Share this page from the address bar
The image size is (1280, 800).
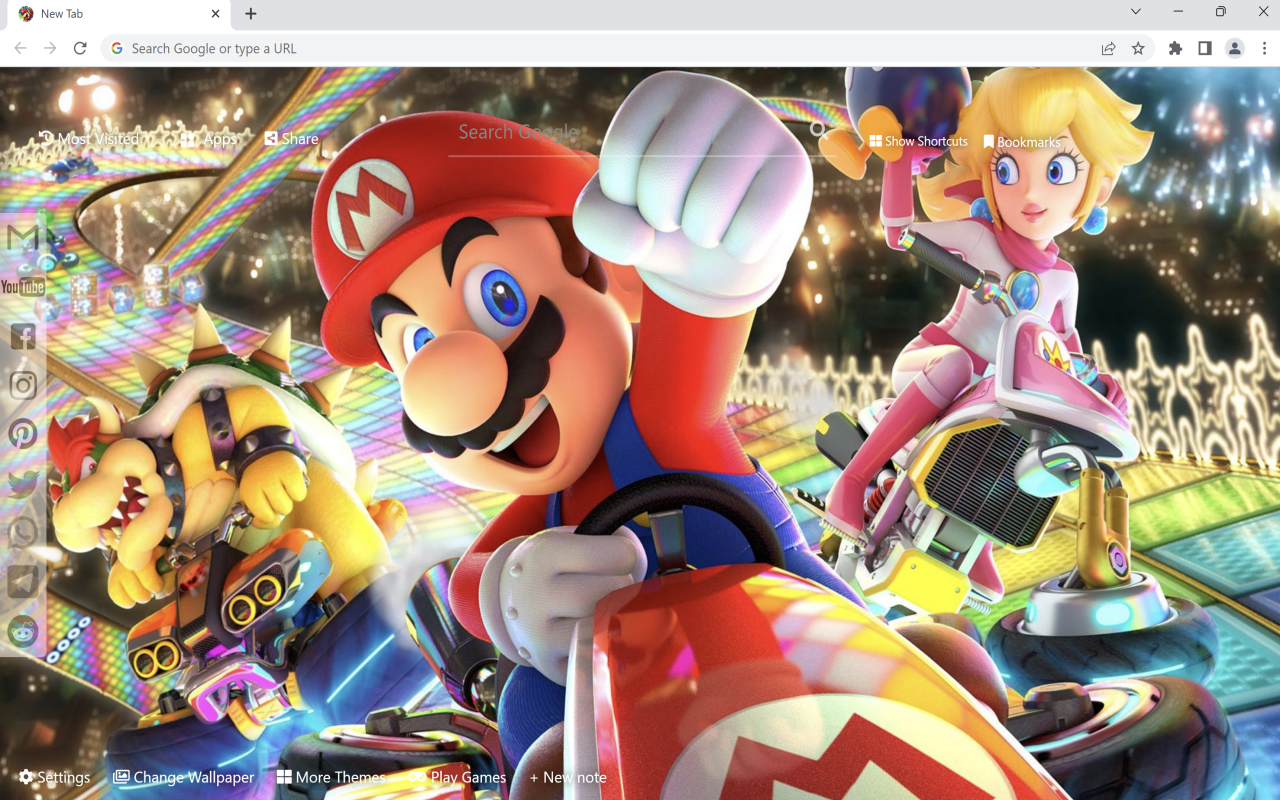tap(1108, 48)
